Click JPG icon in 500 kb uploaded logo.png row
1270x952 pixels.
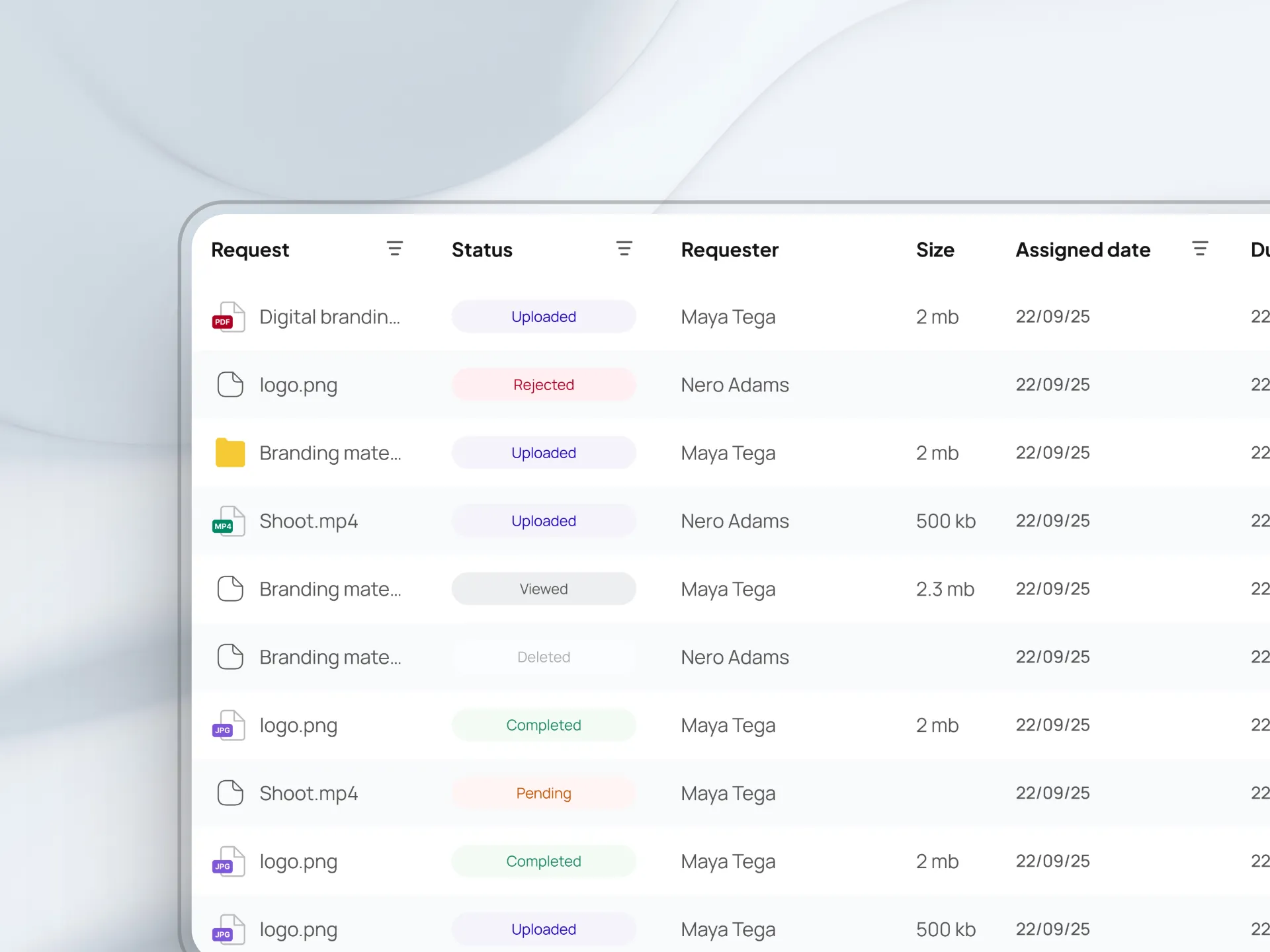pyautogui.click(x=229, y=930)
